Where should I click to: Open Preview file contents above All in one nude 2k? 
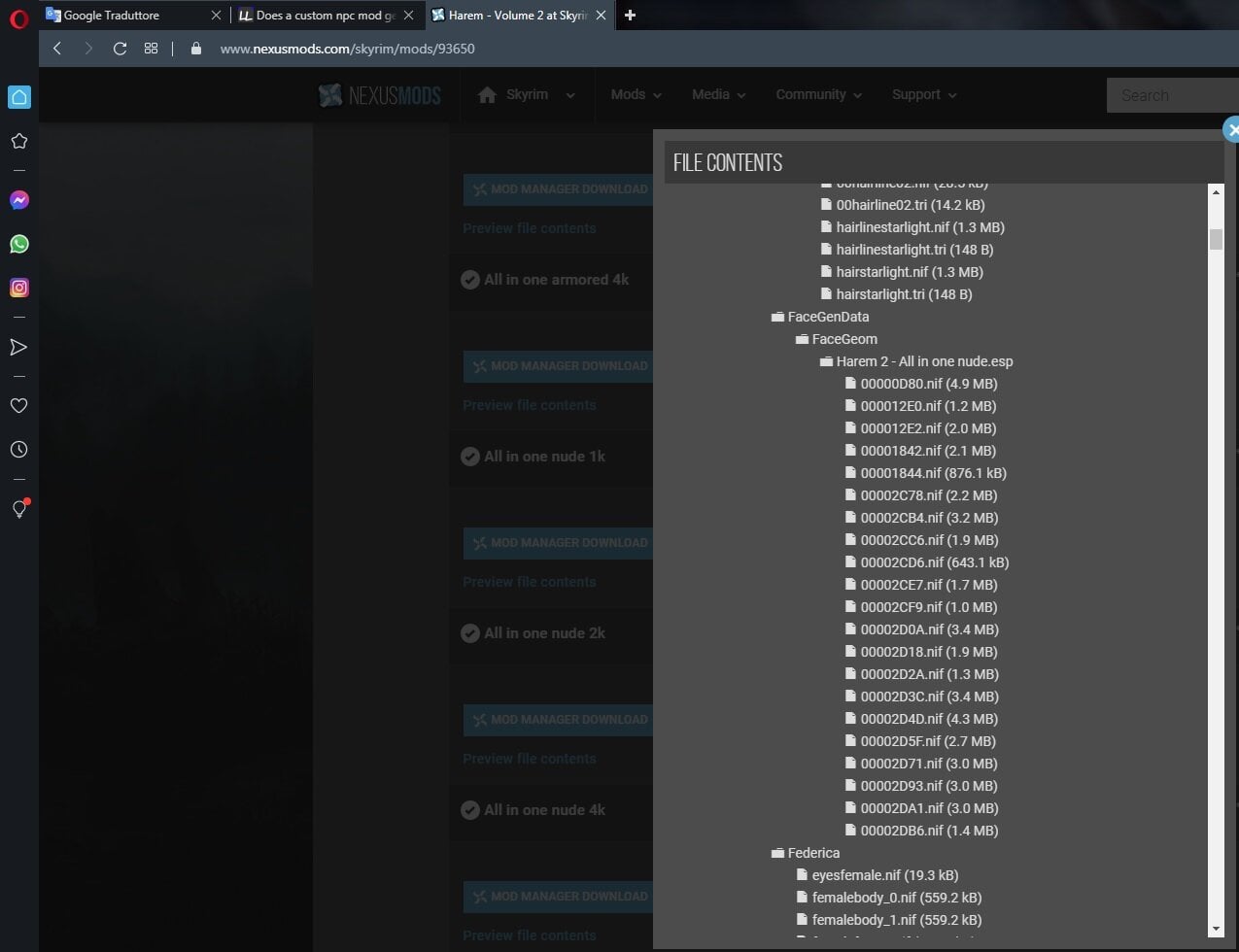tap(530, 582)
